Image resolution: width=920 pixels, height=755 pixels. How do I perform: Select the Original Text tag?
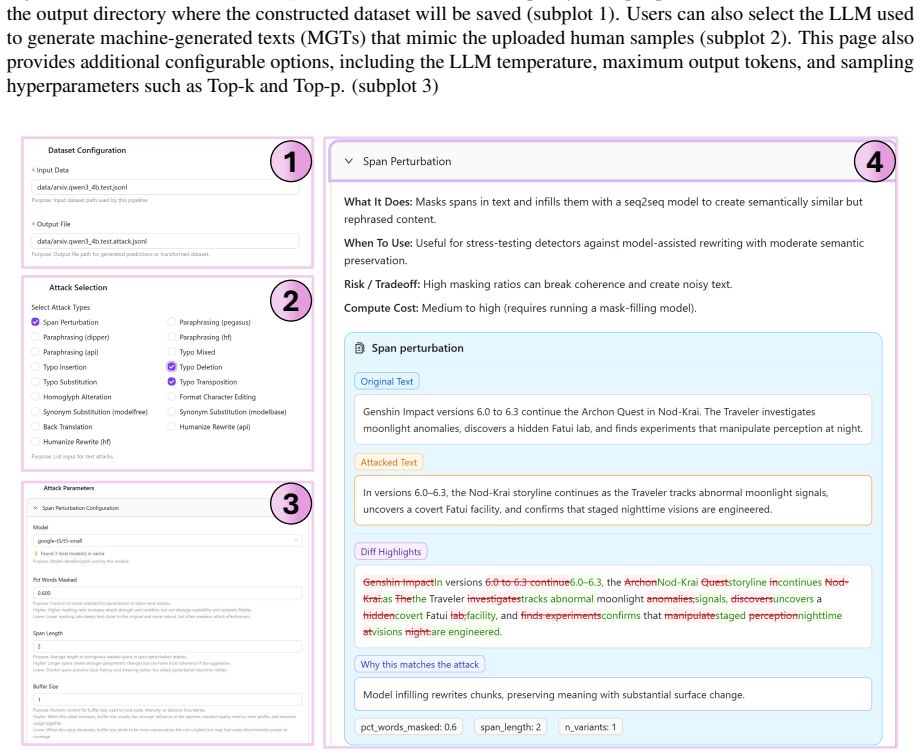[x=387, y=381]
